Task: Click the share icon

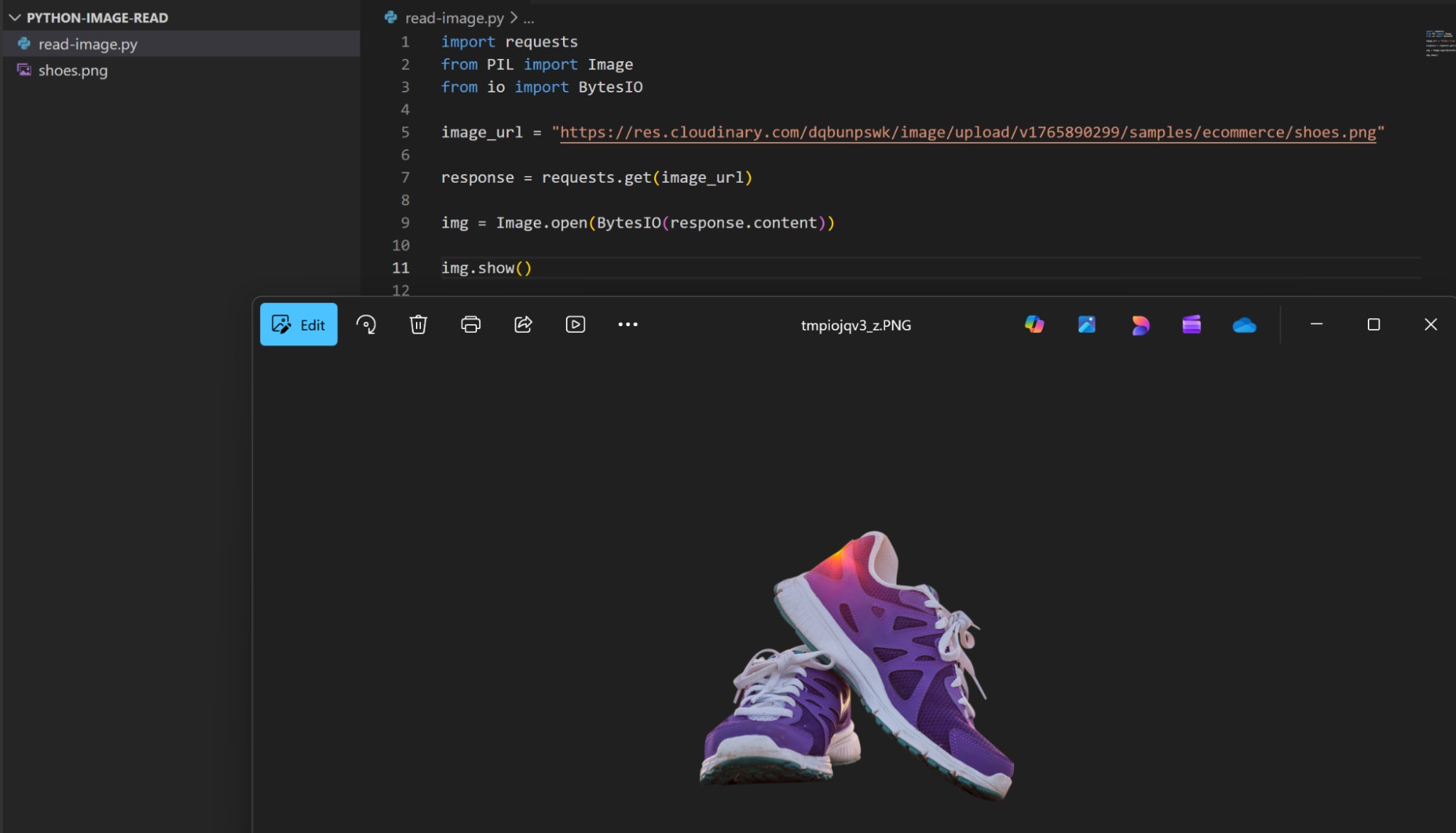Action: click(523, 325)
